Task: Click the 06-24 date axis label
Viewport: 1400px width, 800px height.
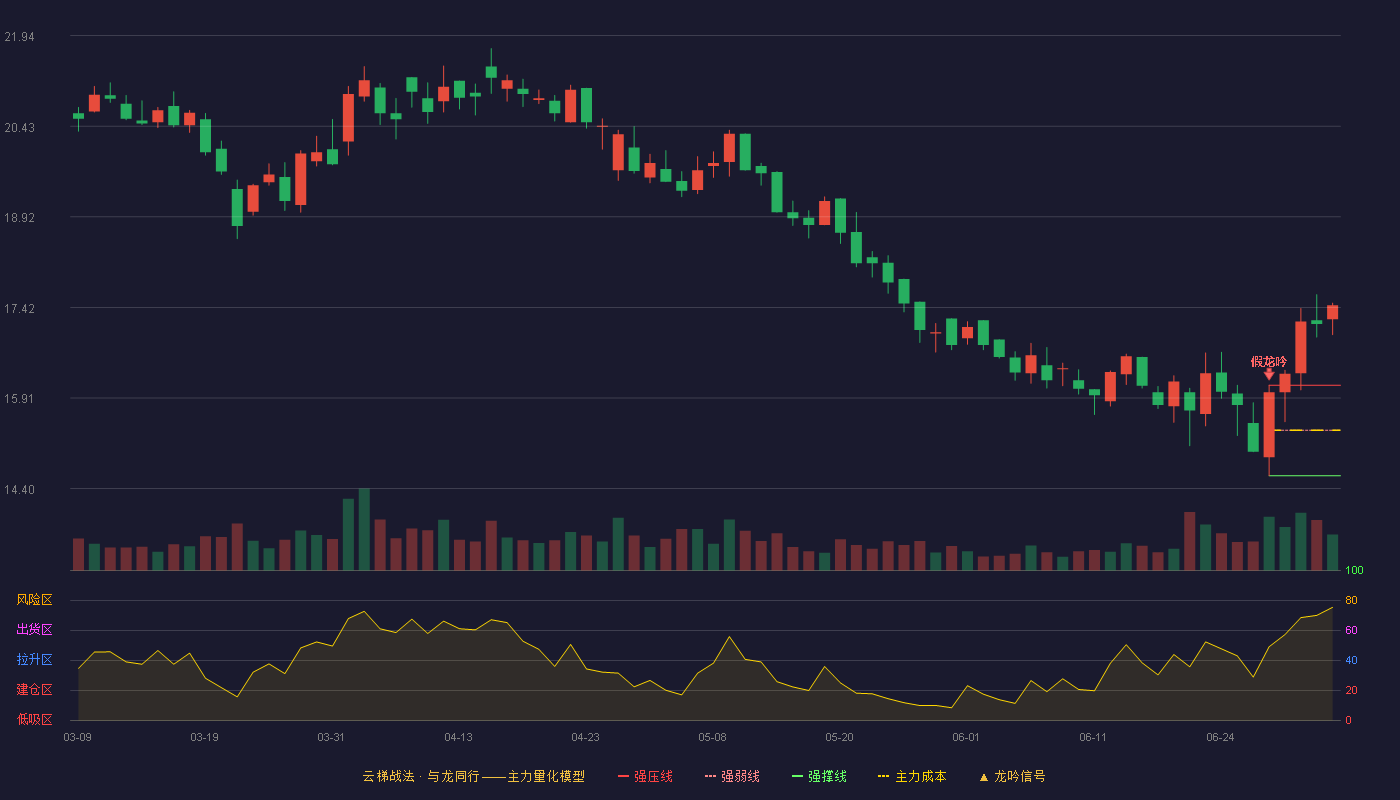Action: pos(1220,737)
